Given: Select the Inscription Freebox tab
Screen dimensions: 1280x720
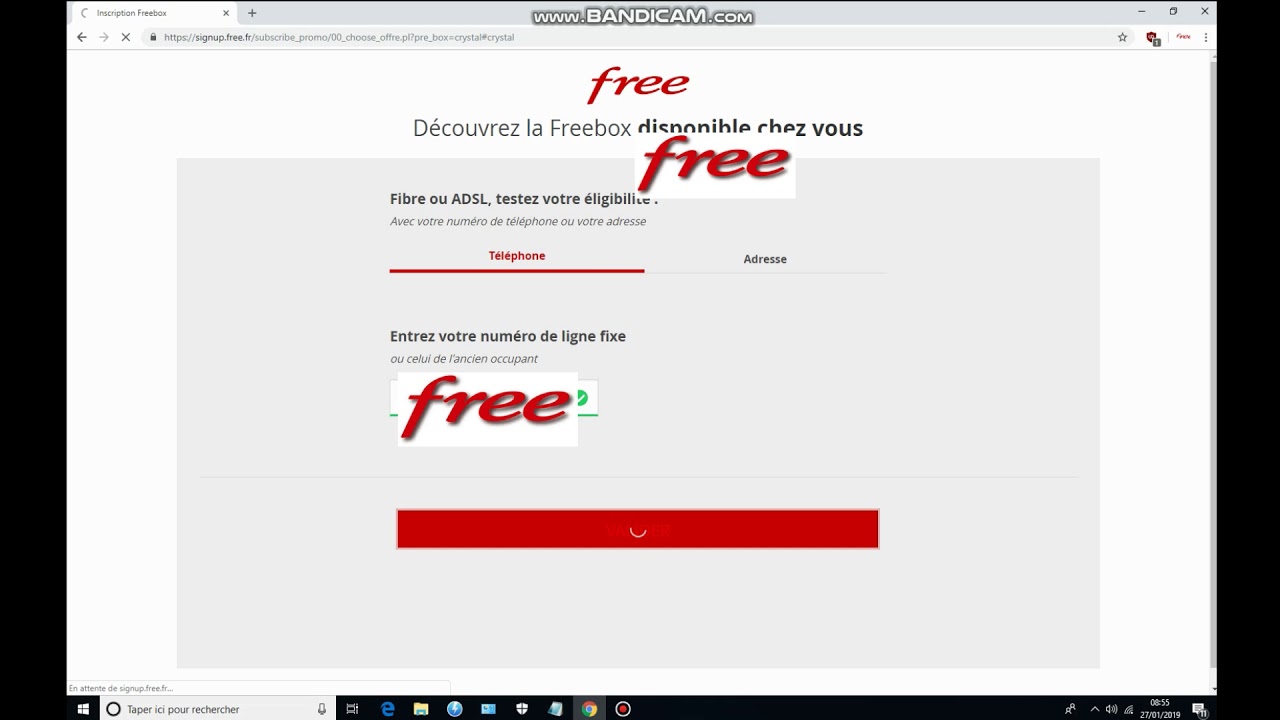Looking at the screenshot, I should 155,13.
